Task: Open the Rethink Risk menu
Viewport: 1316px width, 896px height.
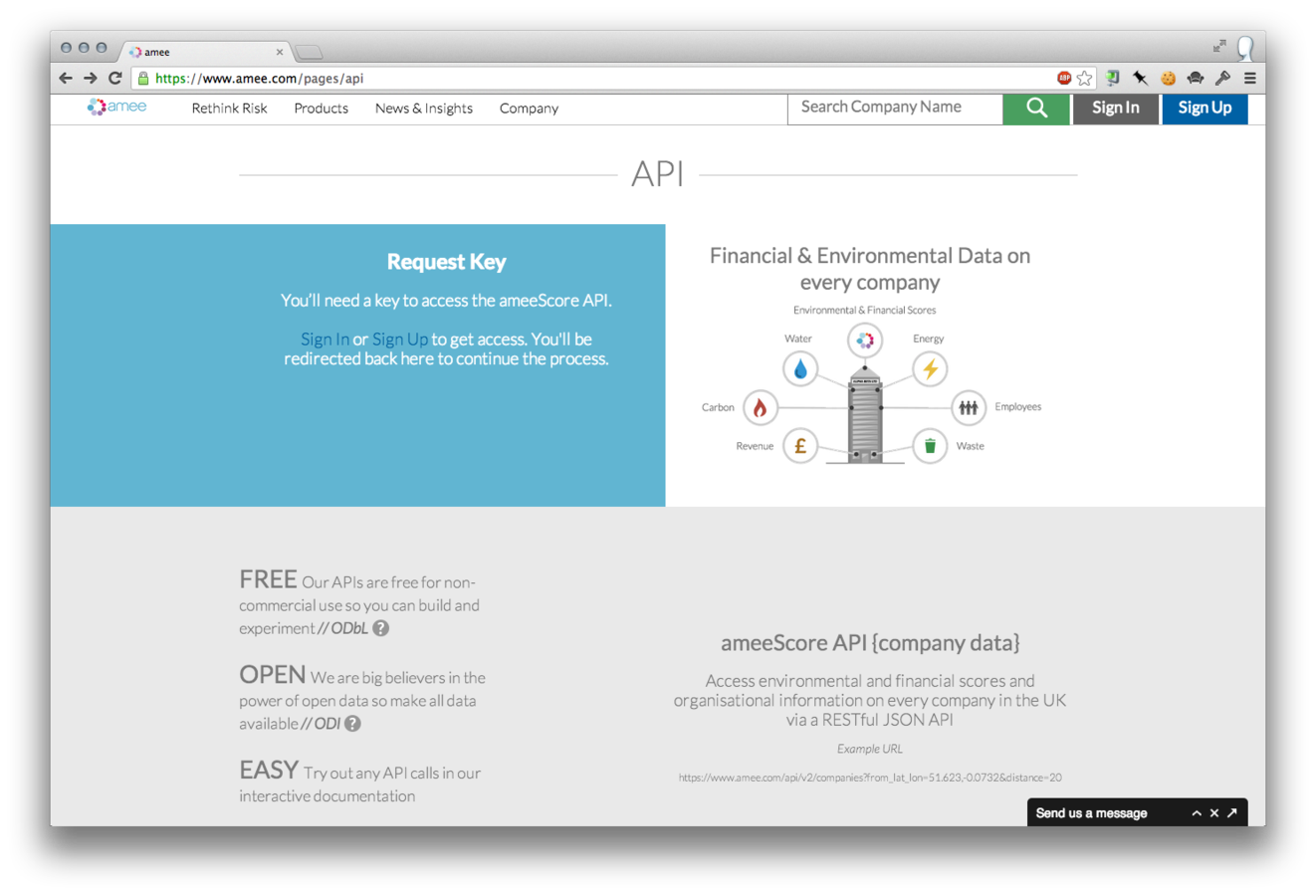Action: point(229,108)
